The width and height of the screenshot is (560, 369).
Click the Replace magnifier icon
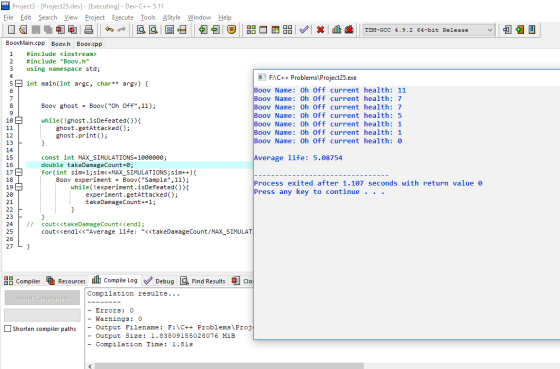tap(154, 30)
